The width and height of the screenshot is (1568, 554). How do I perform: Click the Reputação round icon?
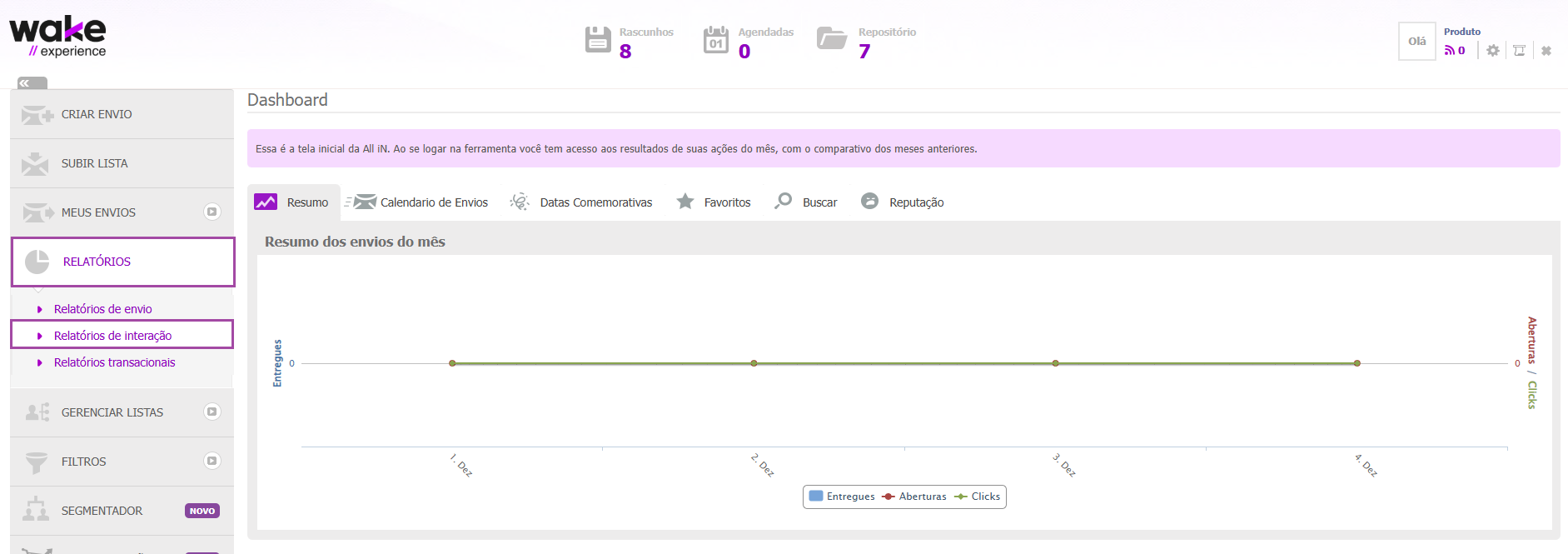(x=869, y=201)
